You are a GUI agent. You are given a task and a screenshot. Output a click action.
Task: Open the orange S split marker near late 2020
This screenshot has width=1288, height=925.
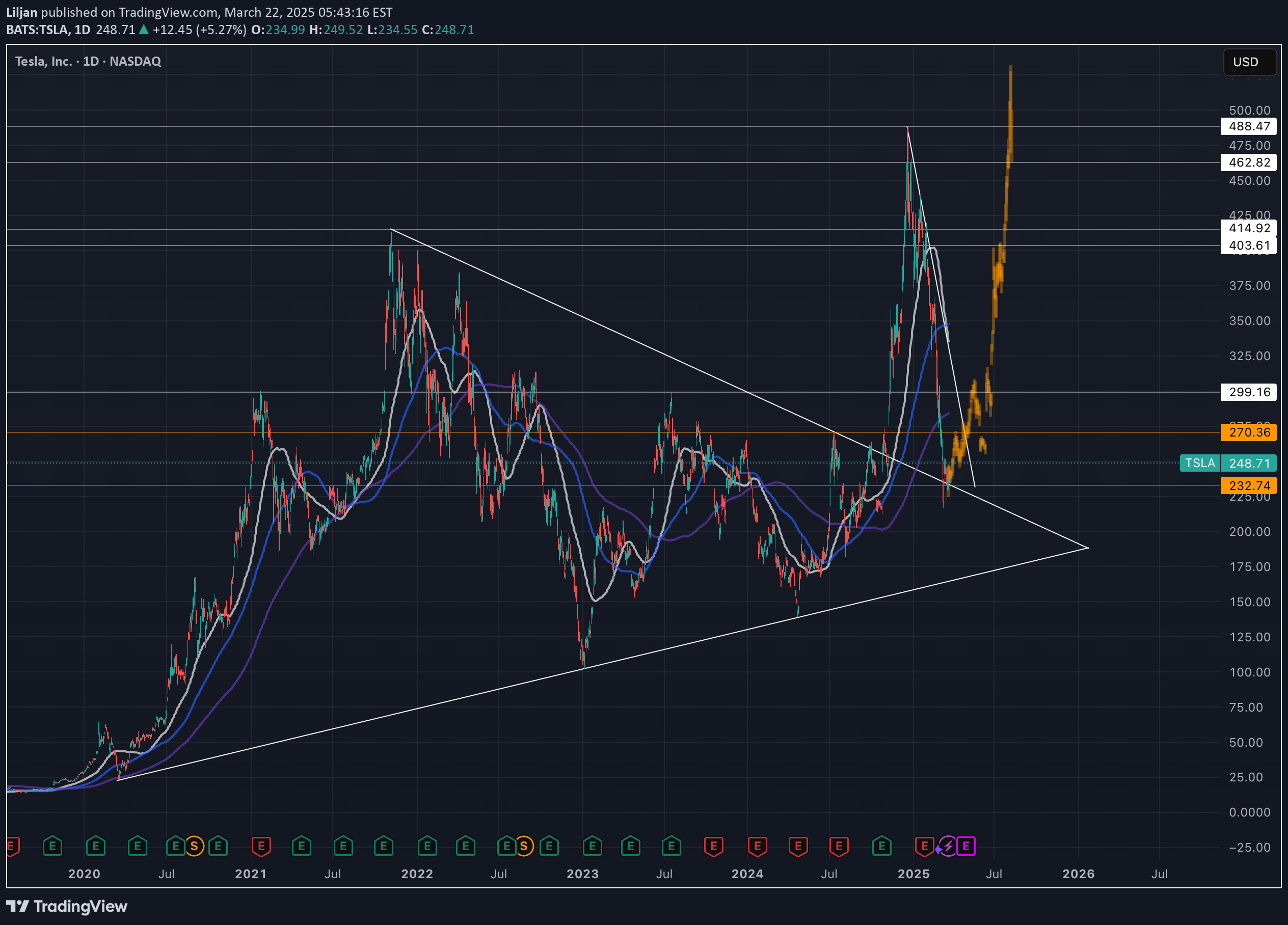click(x=195, y=846)
